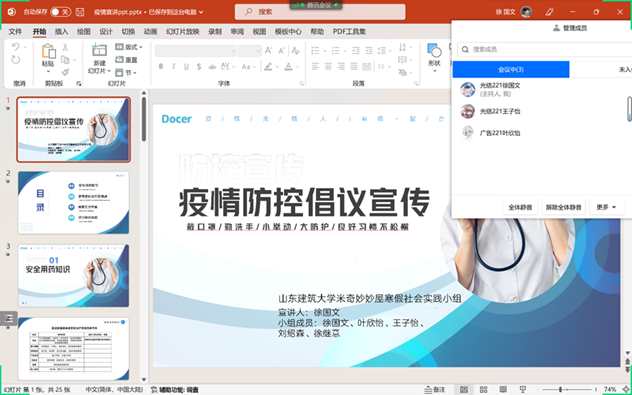Select the slide 3 thumbnail
The height and width of the screenshot is (395, 632).
(x=73, y=276)
